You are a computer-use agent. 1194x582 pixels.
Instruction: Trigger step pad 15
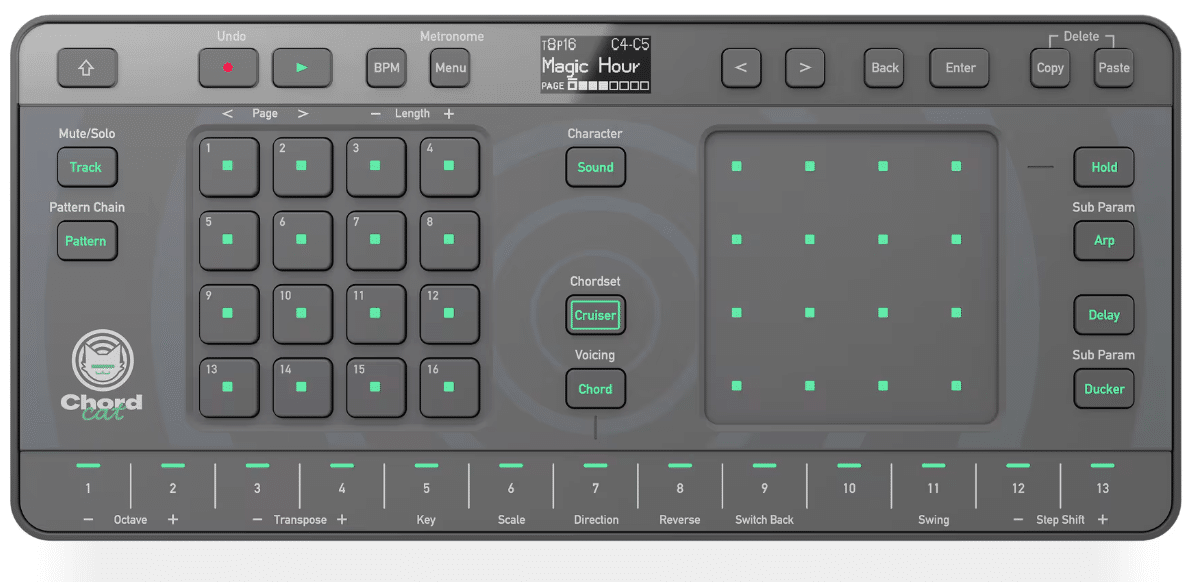coord(376,388)
